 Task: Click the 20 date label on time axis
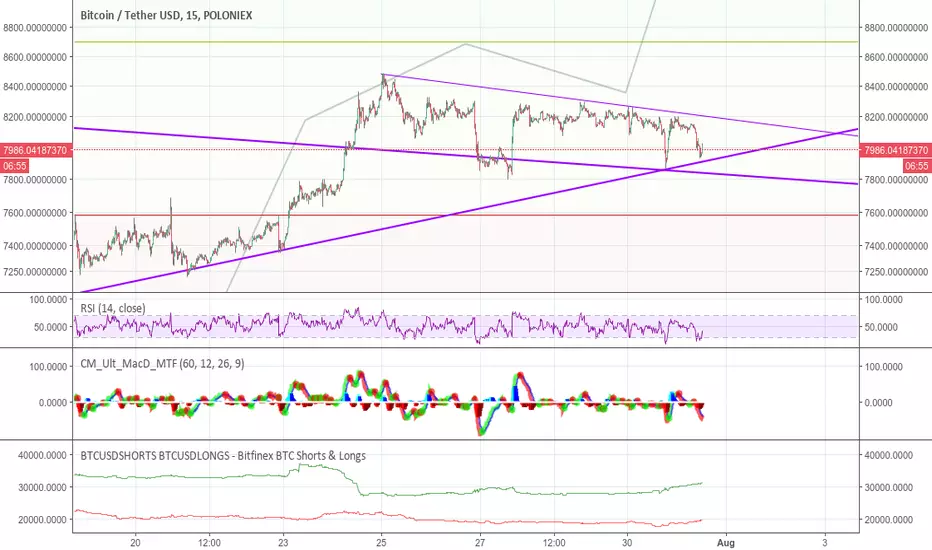coord(135,542)
